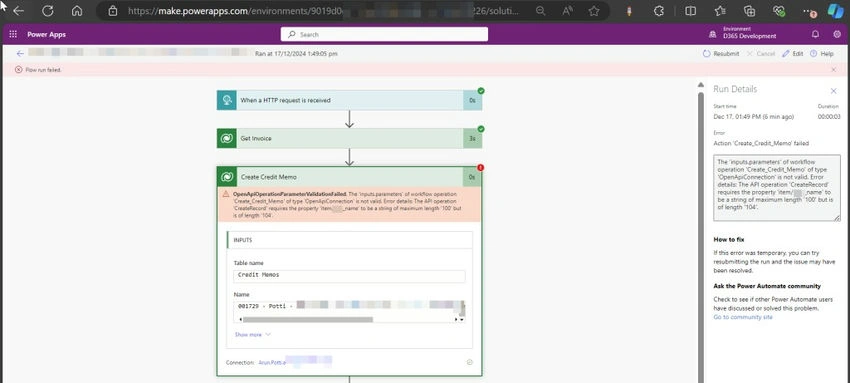The width and height of the screenshot is (850, 383).
Task: Click the Get Invoice Dataverse icon
Action: [x=227, y=139]
